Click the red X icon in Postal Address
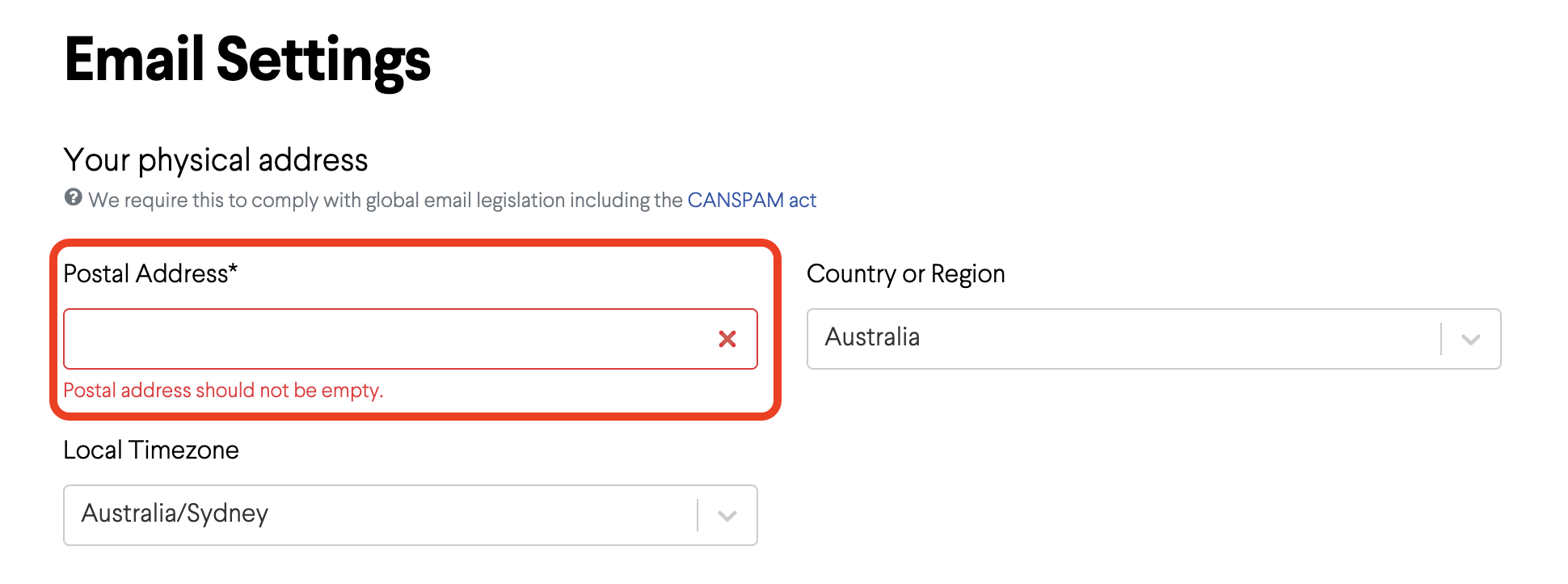The height and width of the screenshot is (584, 1568). (x=727, y=339)
